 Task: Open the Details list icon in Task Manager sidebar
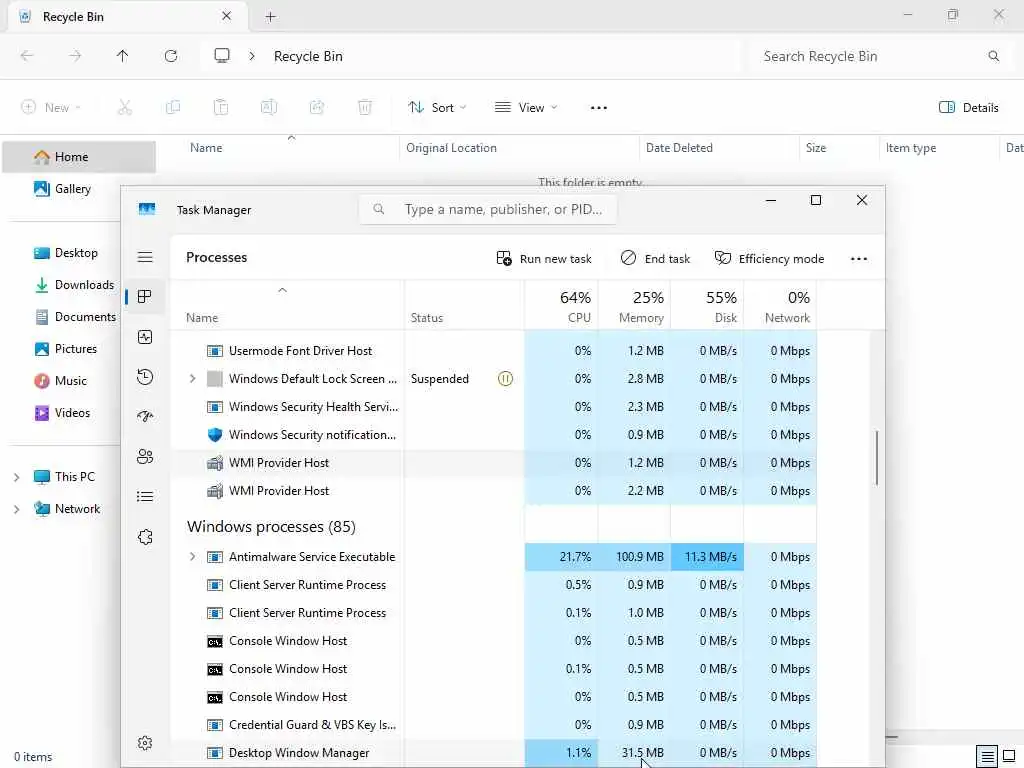[x=145, y=497]
